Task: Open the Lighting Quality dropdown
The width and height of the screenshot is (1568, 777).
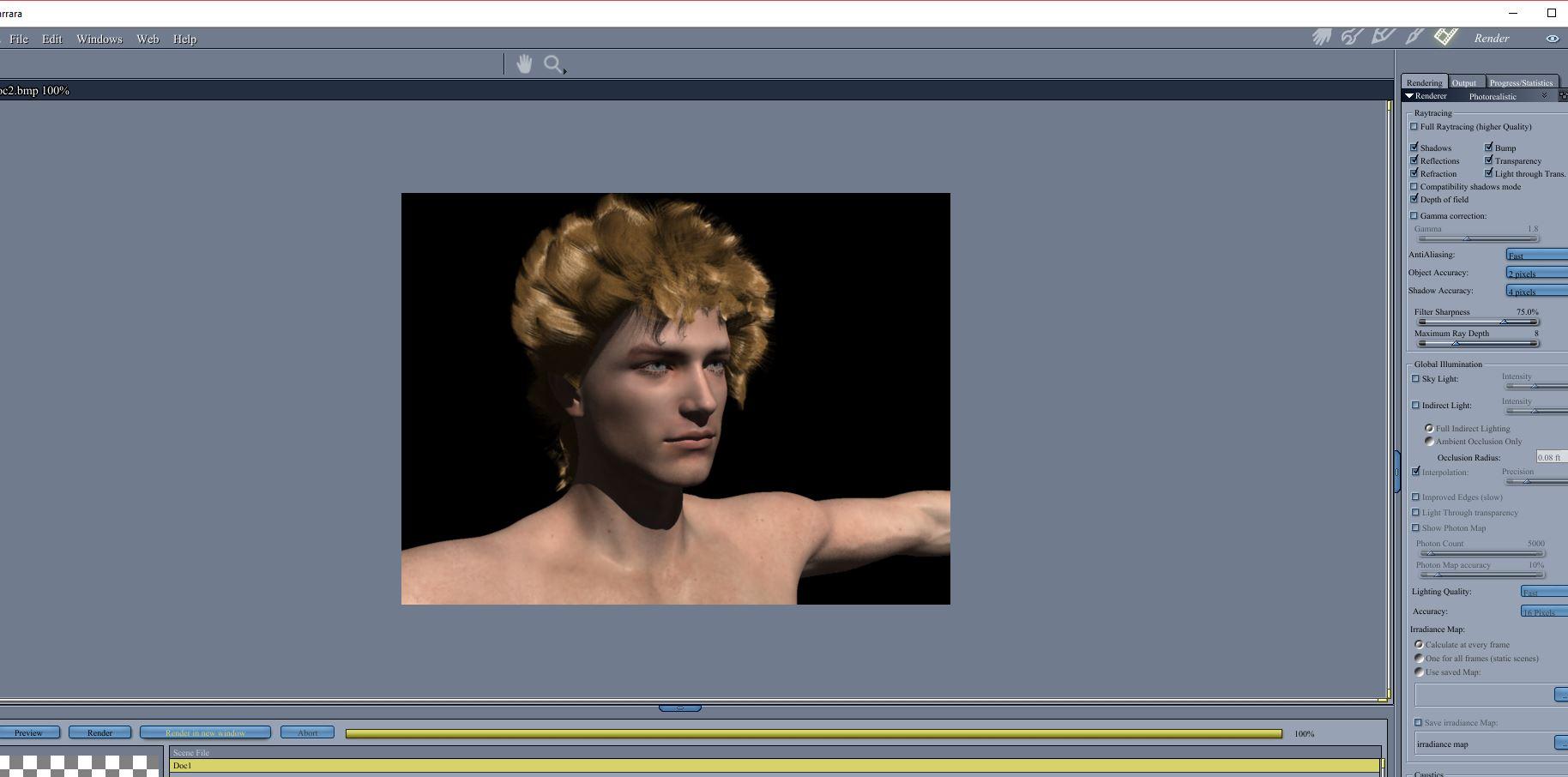Action: point(1544,592)
